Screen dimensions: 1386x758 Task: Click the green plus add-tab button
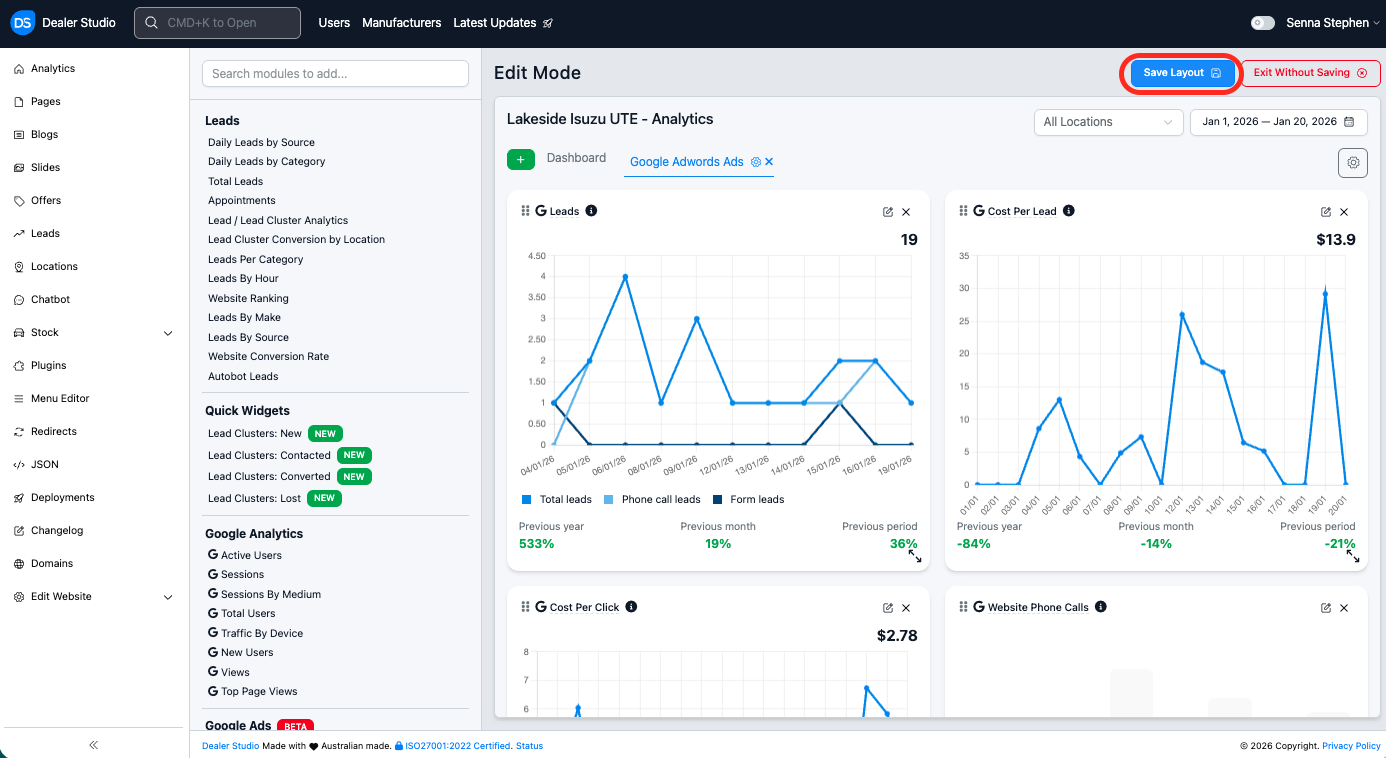pos(520,160)
